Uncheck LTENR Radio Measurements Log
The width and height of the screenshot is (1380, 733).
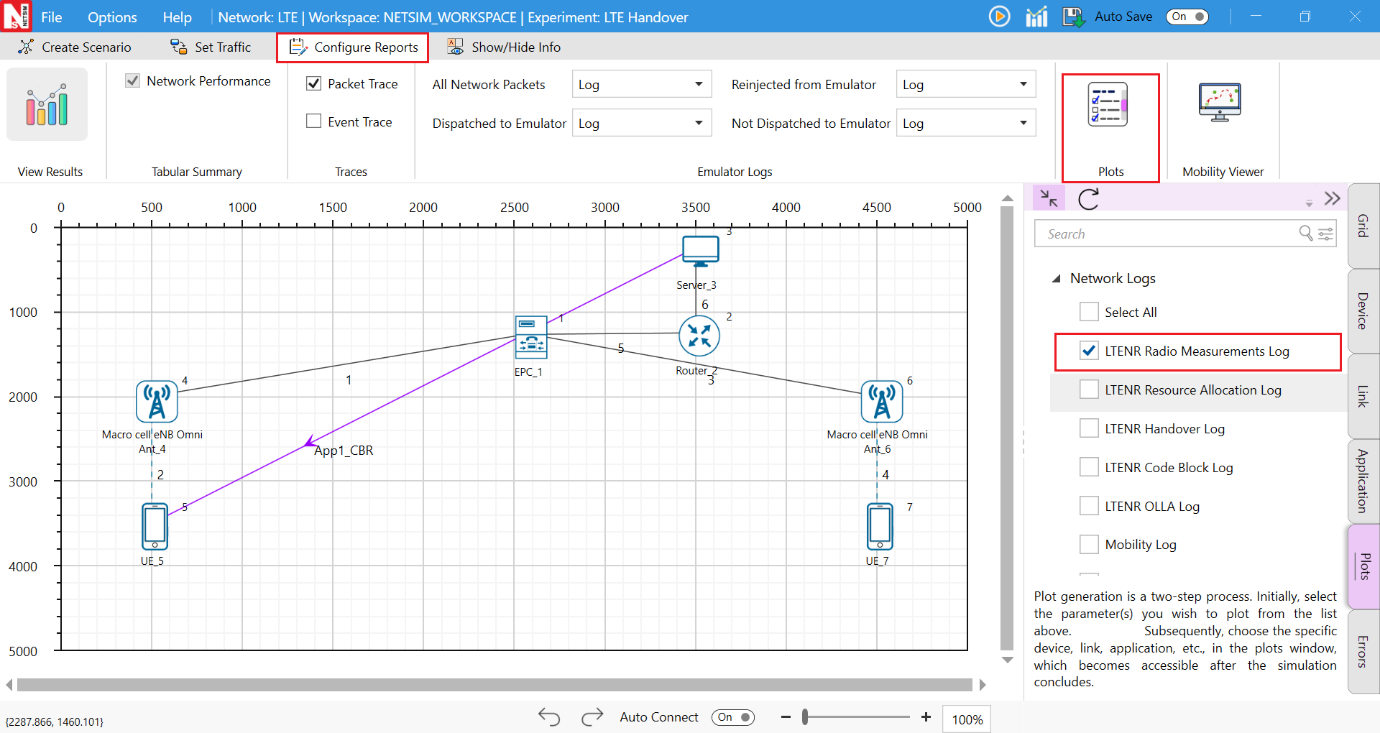point(1089,351)
